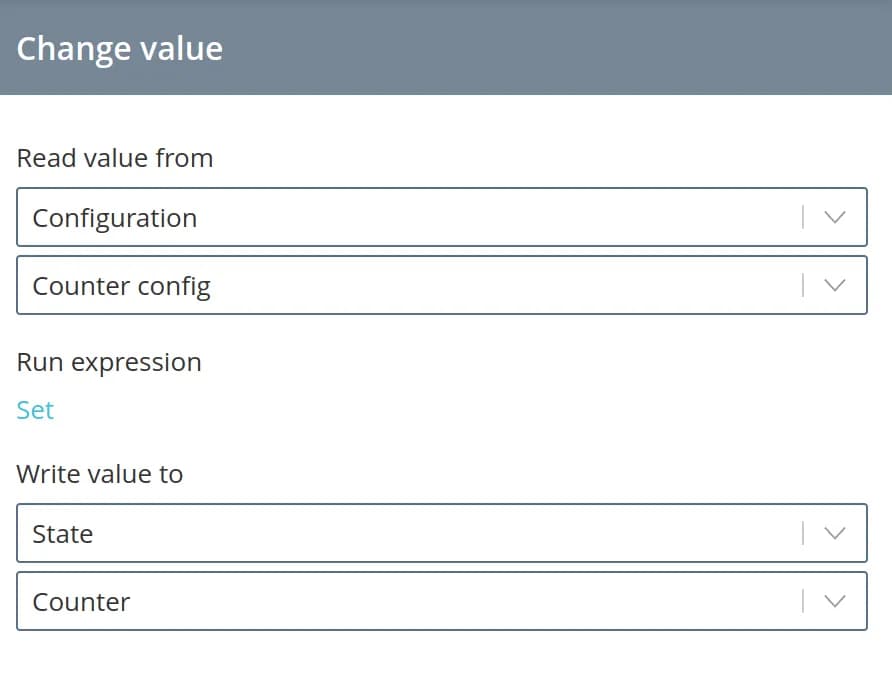Click the State value text

[62, 534]
